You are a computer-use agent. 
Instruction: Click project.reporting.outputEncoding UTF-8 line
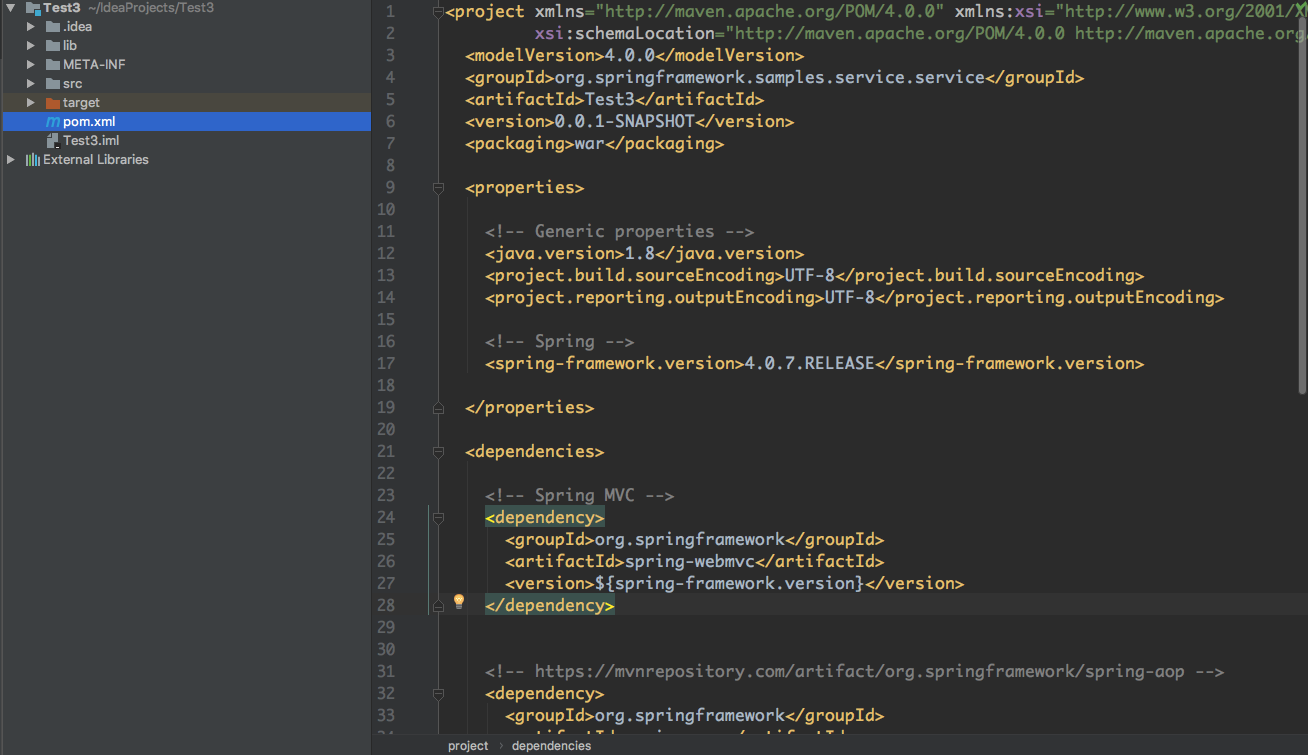pyautogui.click(x=854, y=297)
